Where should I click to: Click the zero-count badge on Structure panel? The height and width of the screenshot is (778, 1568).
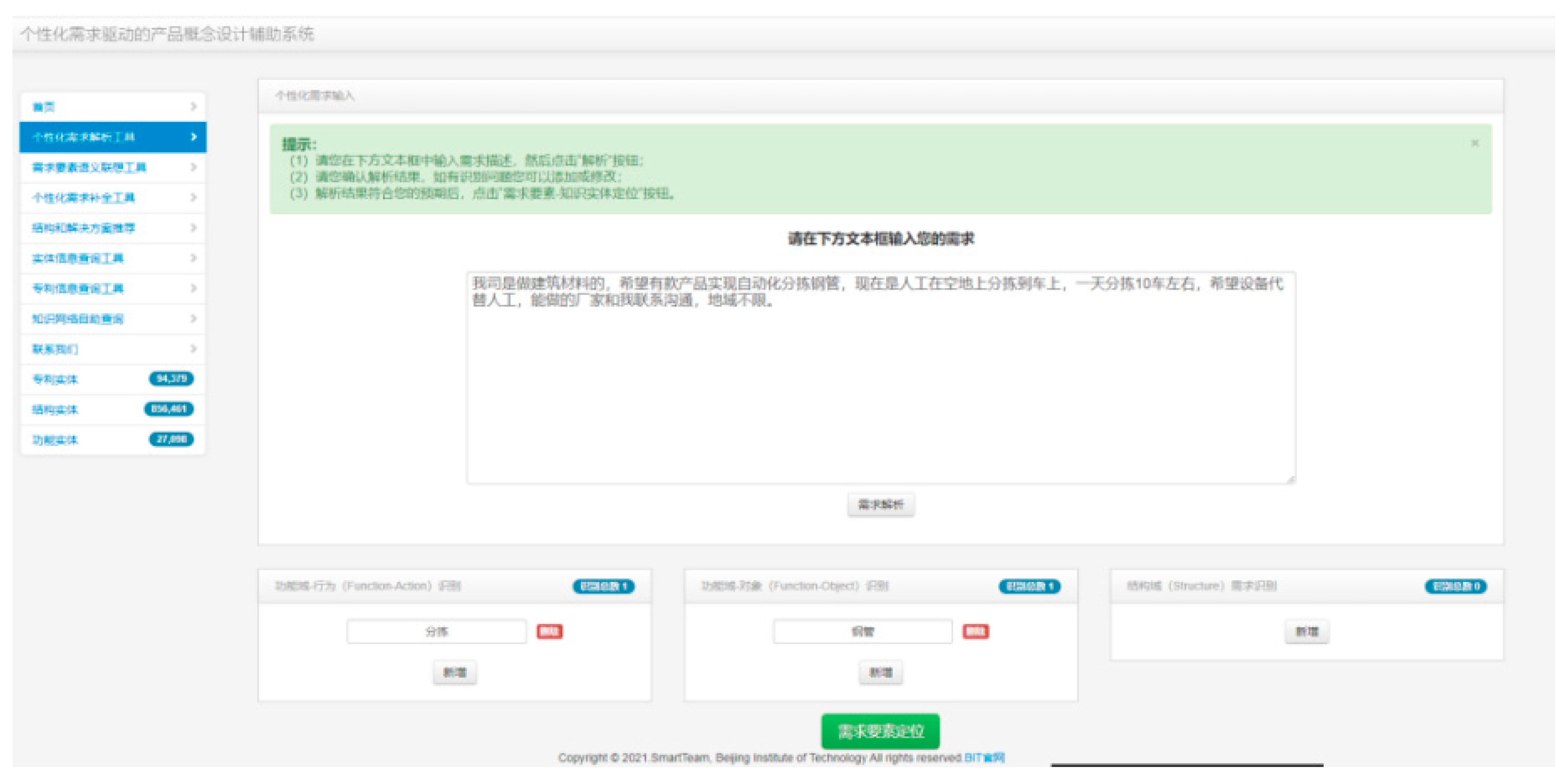[x=1458, y=586]
